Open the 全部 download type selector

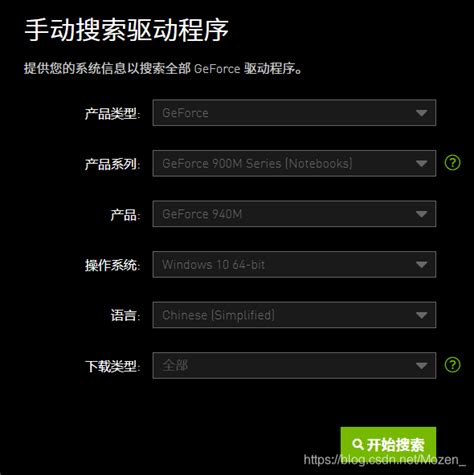(x=294, y=365)
